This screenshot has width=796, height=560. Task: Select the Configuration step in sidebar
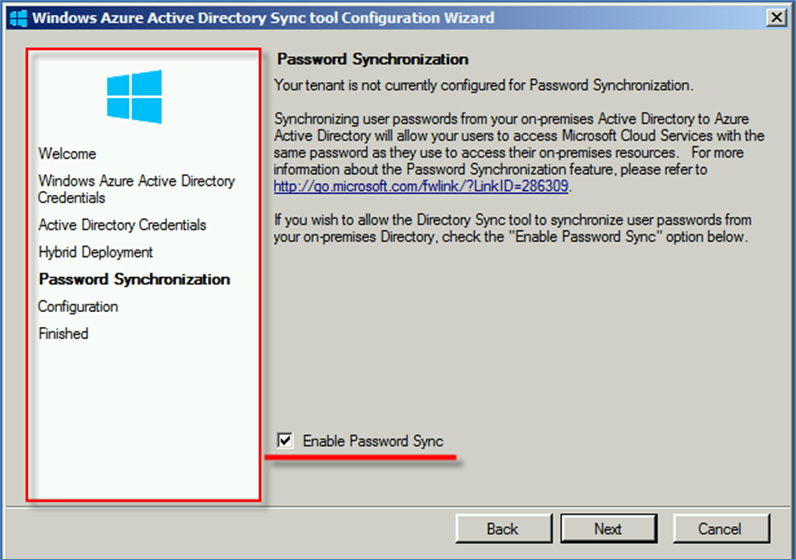coord(78,307)
